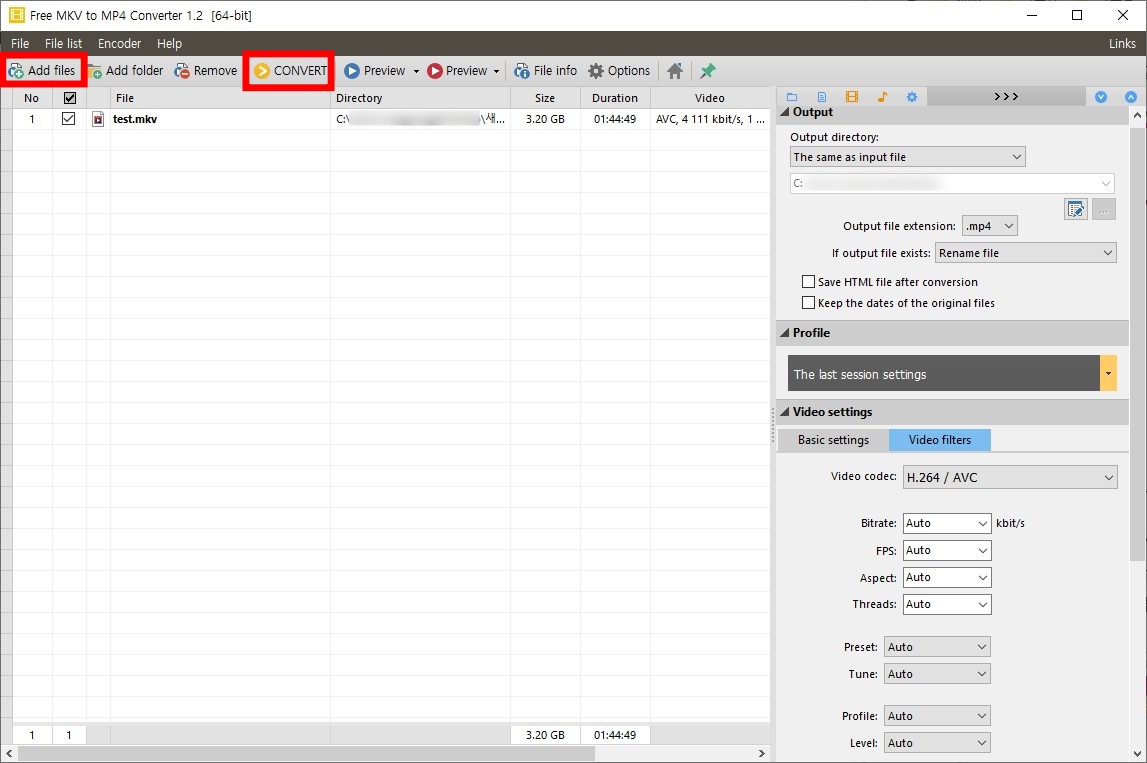The width and height of the screenshot is (1147, 763).
Task: Open the Bitrate dropdown
Action: point(947,523)
